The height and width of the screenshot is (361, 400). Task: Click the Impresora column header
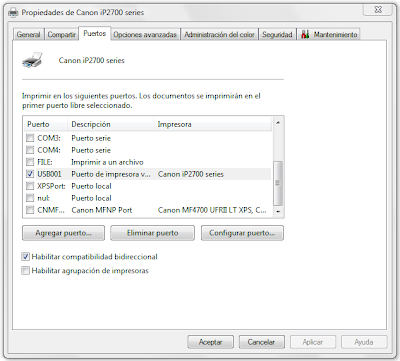[213, 124]
